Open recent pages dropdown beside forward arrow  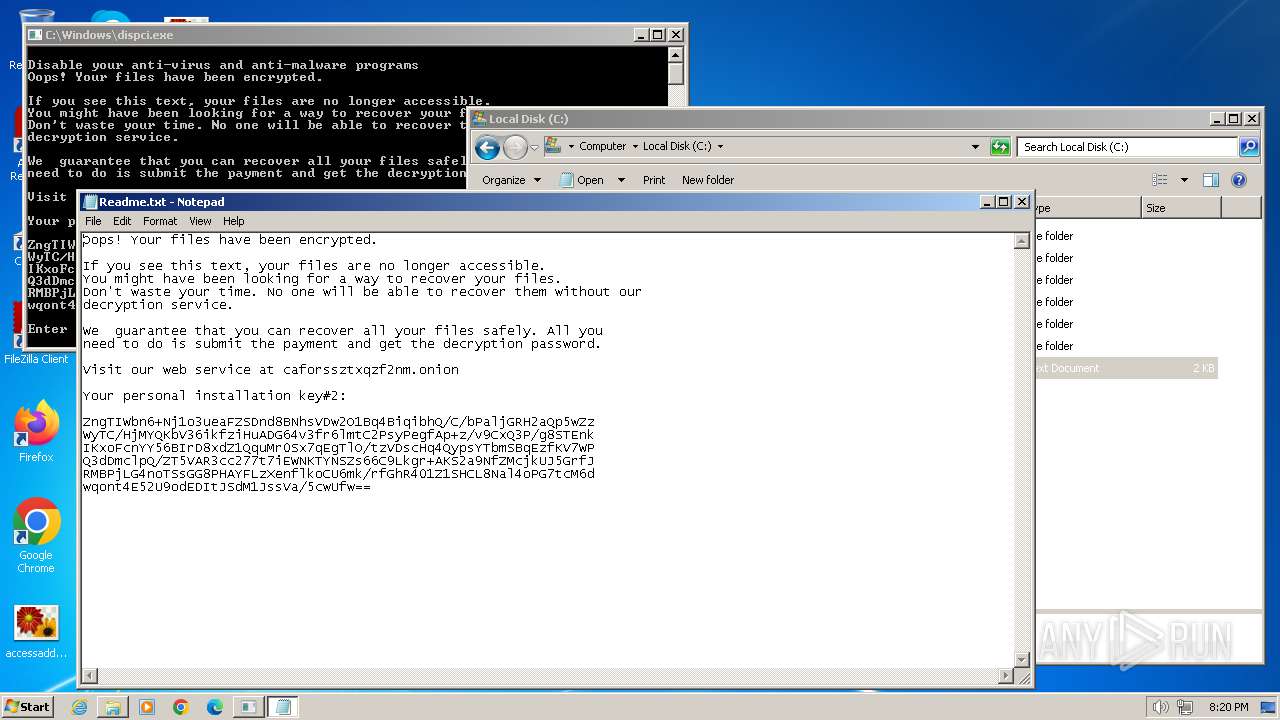[534, 147]
